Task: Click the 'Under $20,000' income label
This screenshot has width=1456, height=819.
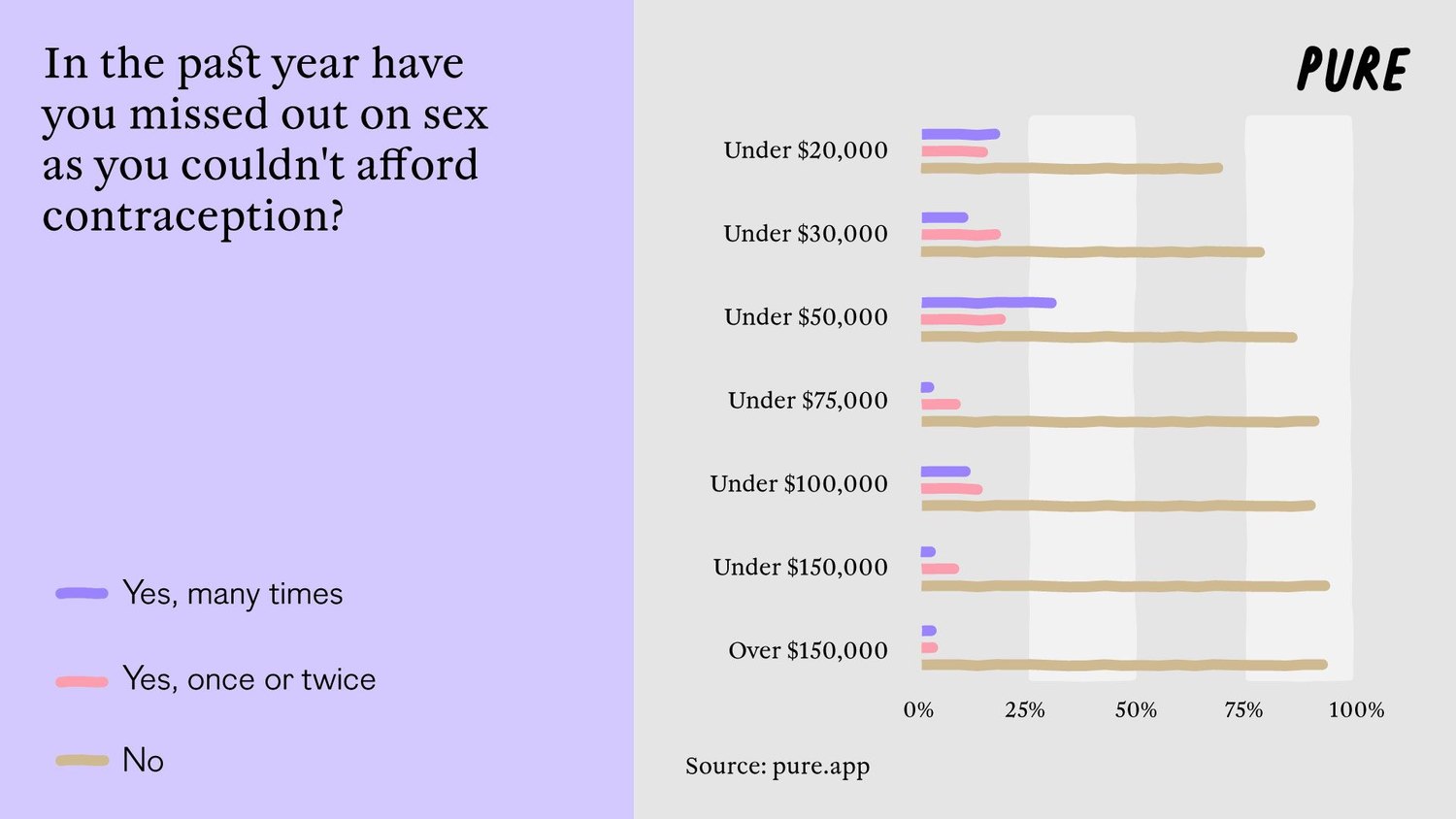Action: [806, 150]
